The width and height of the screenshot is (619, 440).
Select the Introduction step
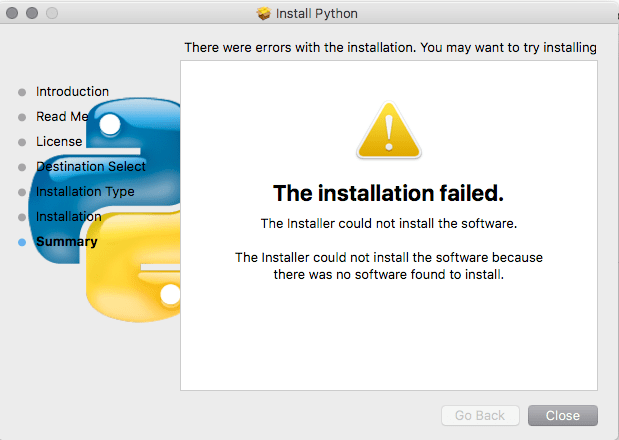click(x=72, y=92)
